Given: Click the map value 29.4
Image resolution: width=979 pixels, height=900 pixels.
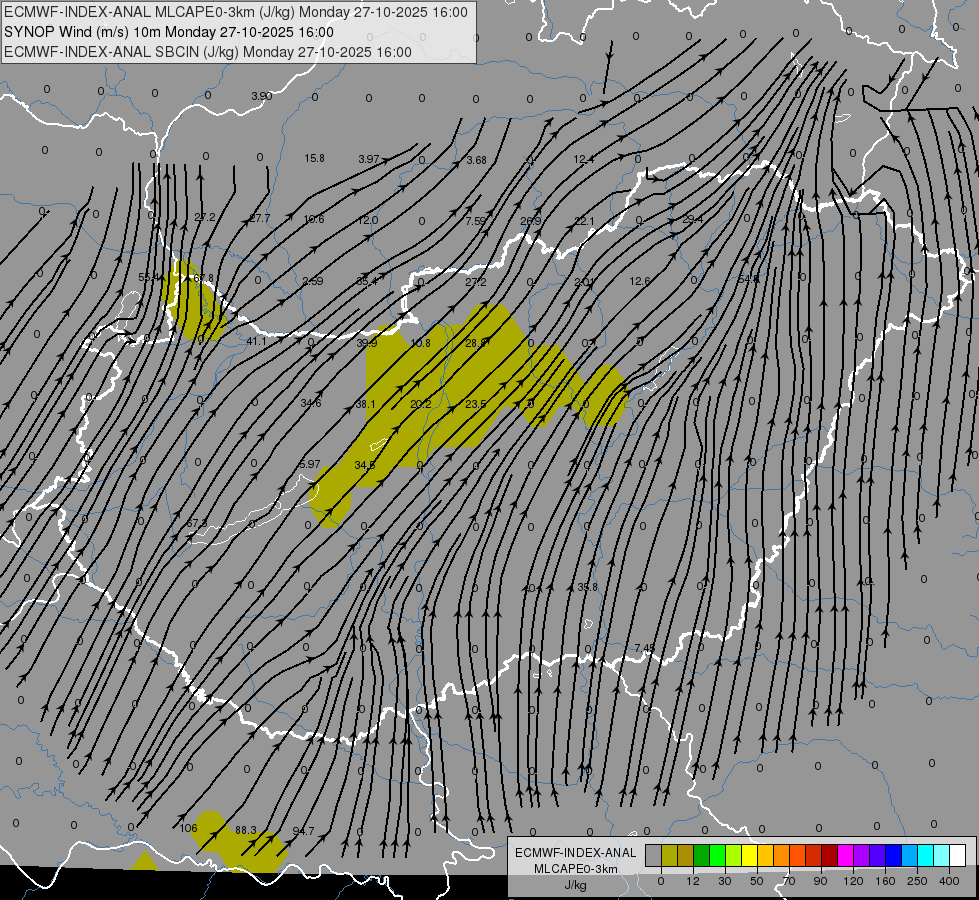Looking at the screenshot, I should (x=692, y=219).
